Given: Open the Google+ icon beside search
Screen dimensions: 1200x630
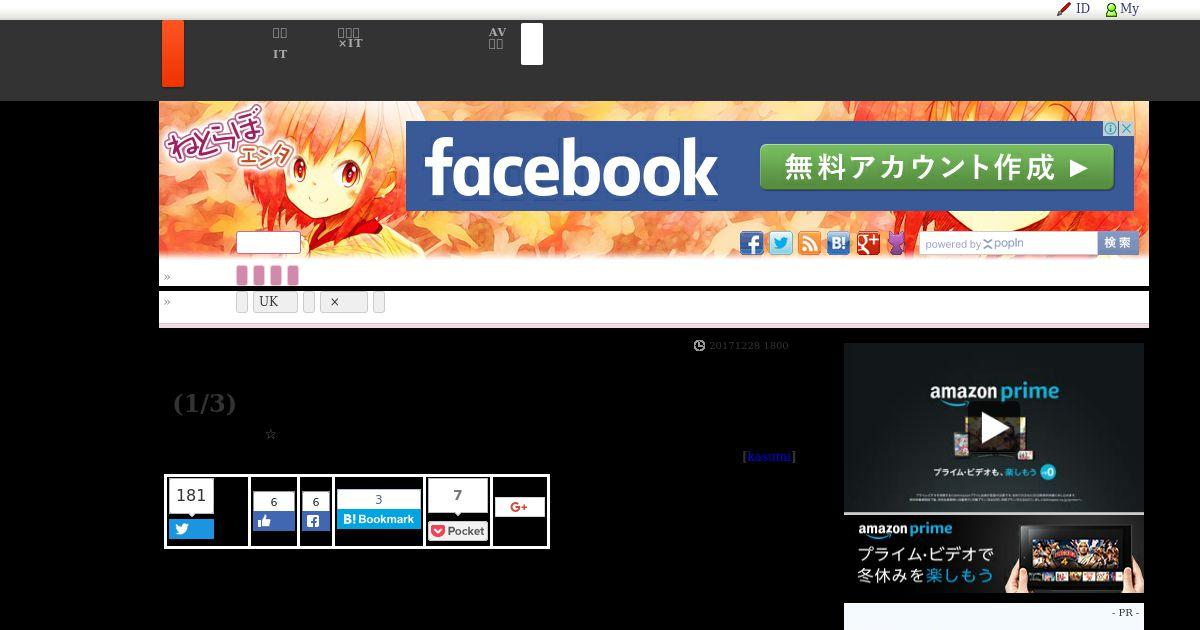Looking at the screenshot, I should (868, 243).
